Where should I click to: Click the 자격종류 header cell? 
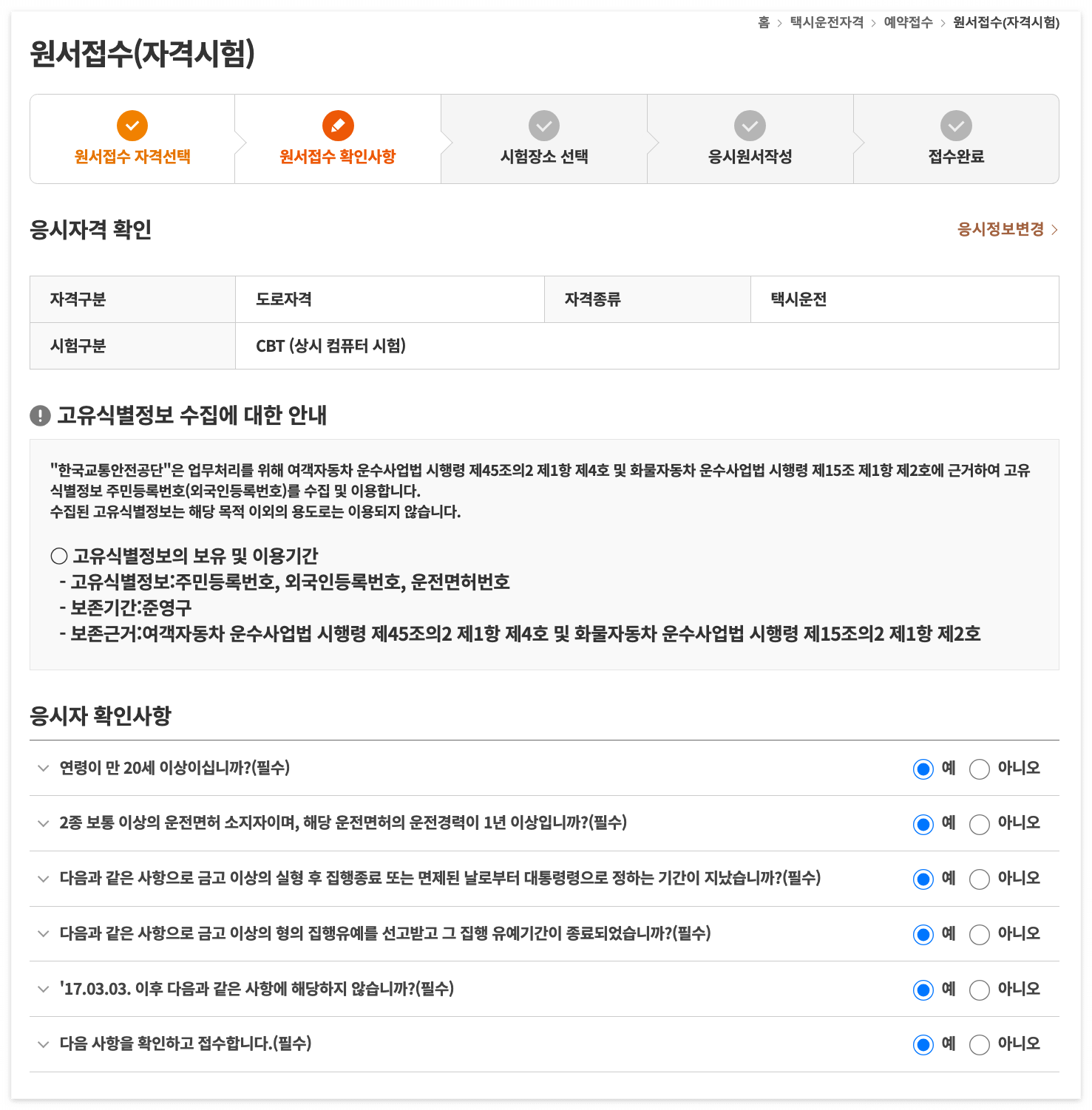[x=648, y=299]
